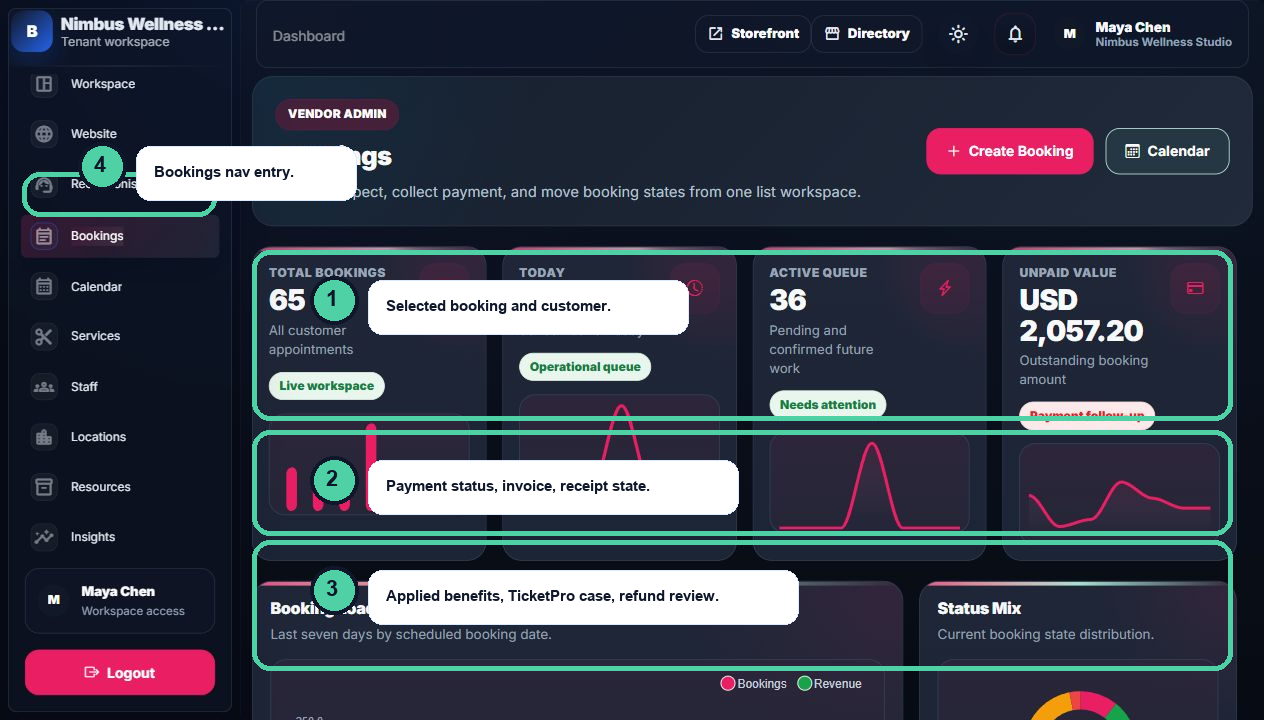This screenshot has width=1264, height=720.
Task: Click the Insights chart icon
Action: [44, 537]
